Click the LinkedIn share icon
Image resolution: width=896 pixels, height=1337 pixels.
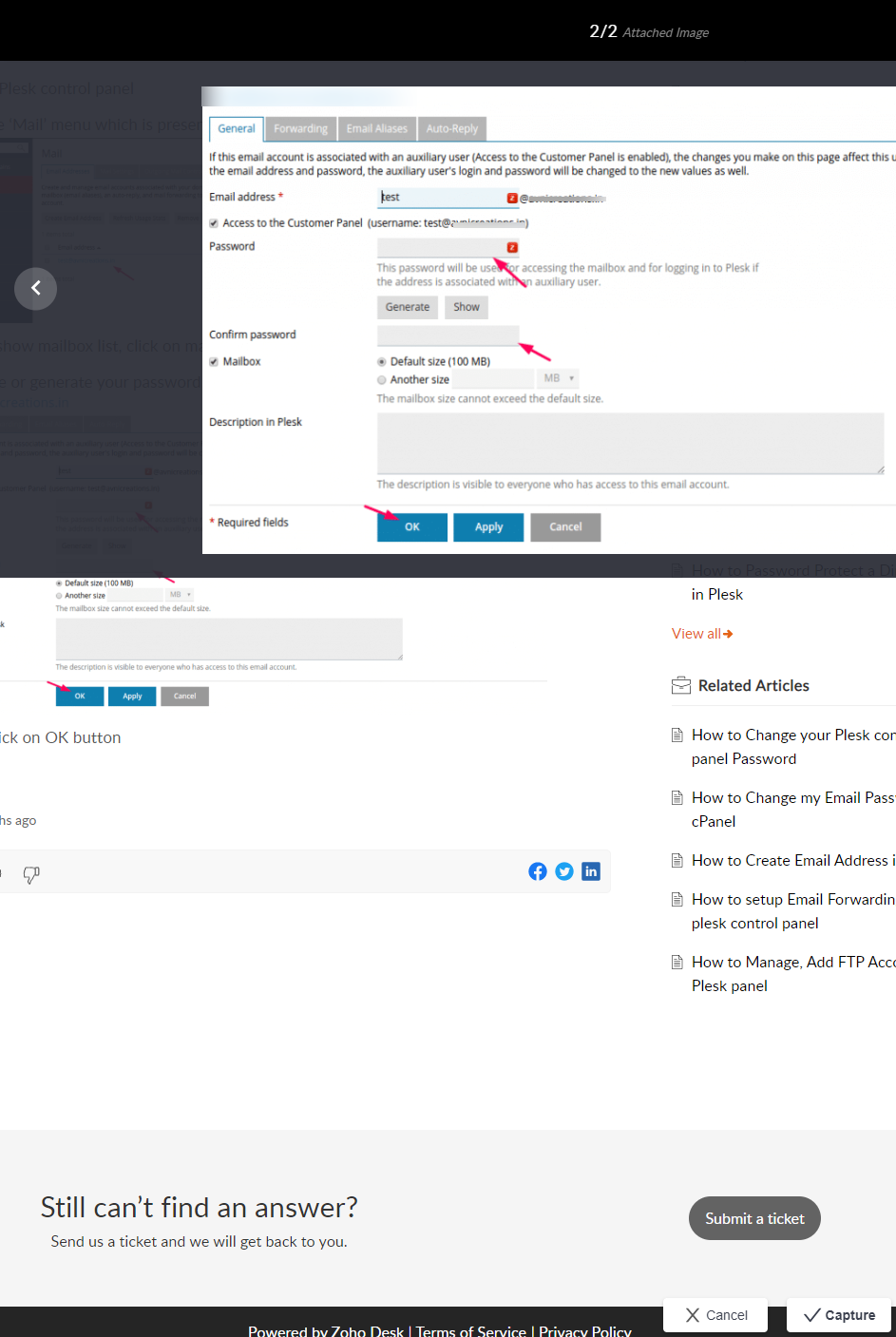pyautogui.click(x=591, y=871)
